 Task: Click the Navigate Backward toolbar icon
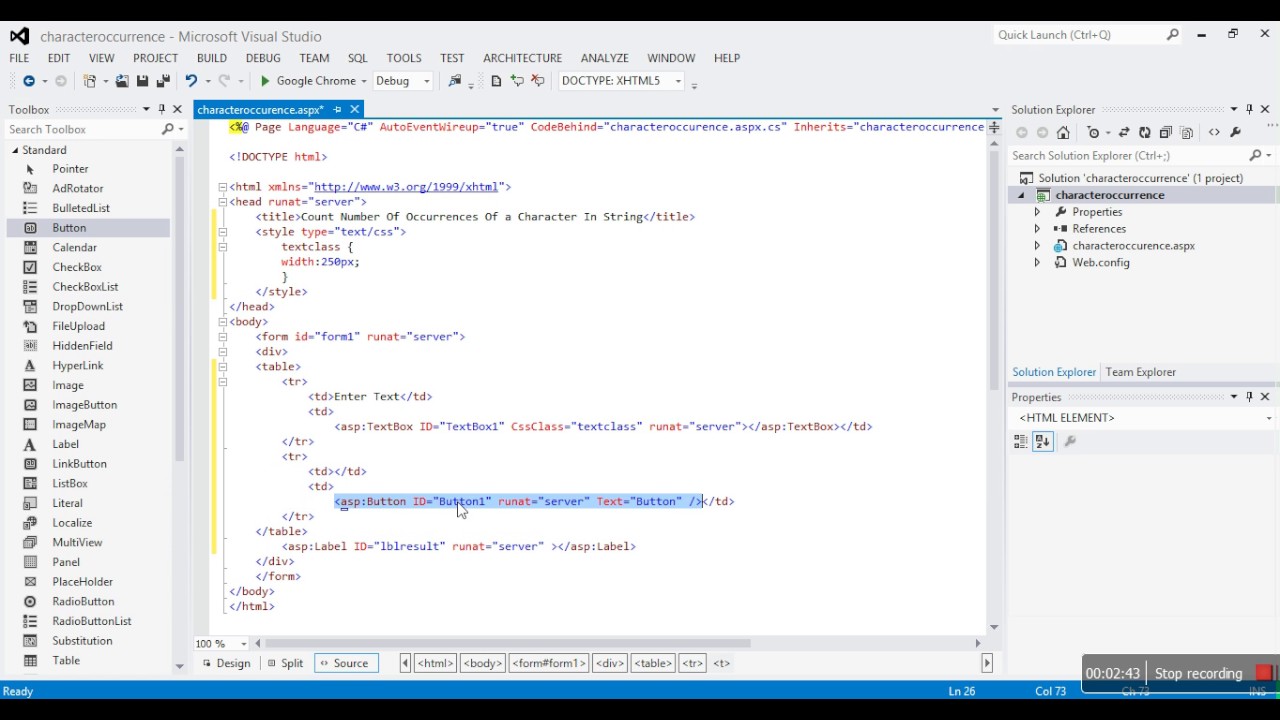(29, 81)
